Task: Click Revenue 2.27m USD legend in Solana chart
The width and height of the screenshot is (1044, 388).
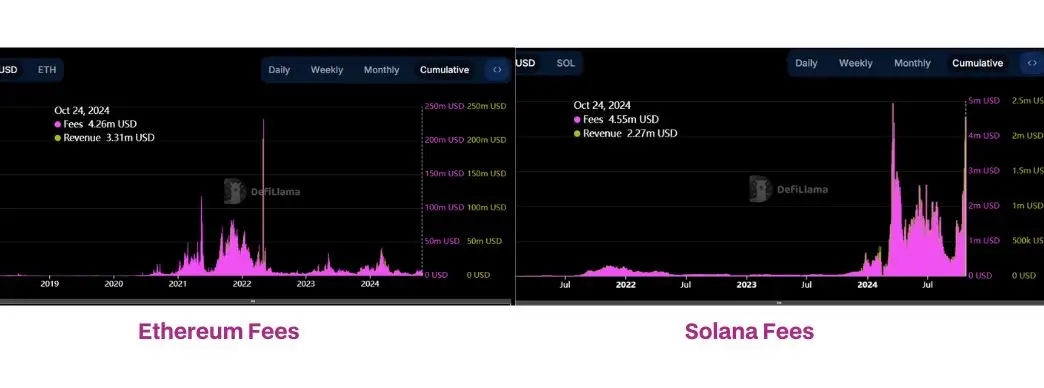Action: click(625, 133)
